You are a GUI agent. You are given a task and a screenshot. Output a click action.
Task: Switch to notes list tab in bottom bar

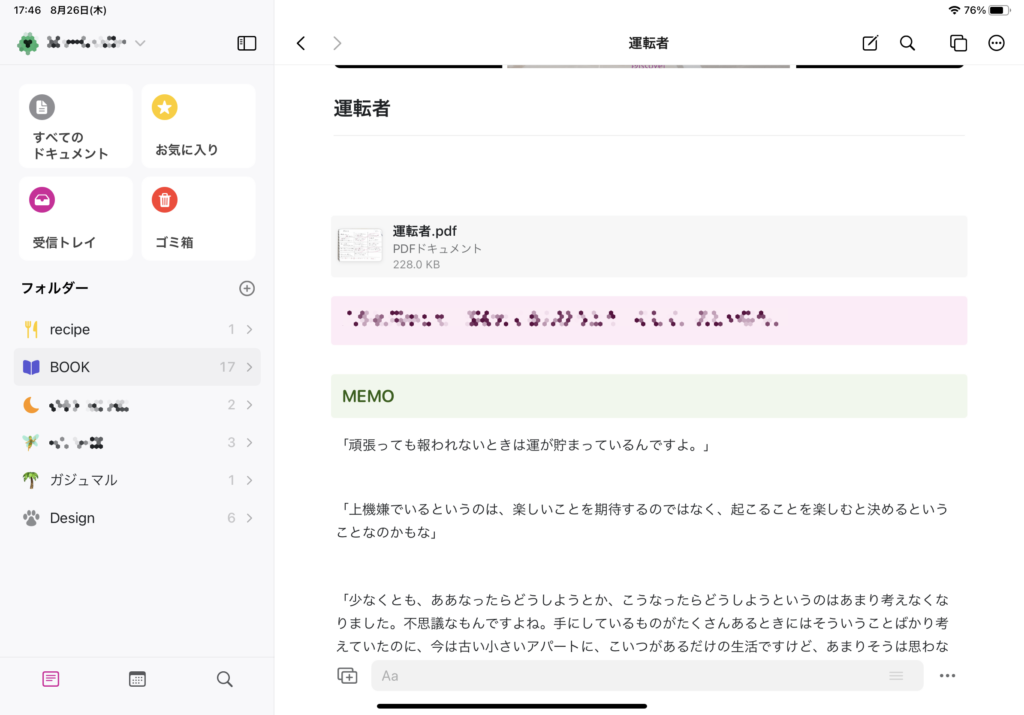pos(51,679)
